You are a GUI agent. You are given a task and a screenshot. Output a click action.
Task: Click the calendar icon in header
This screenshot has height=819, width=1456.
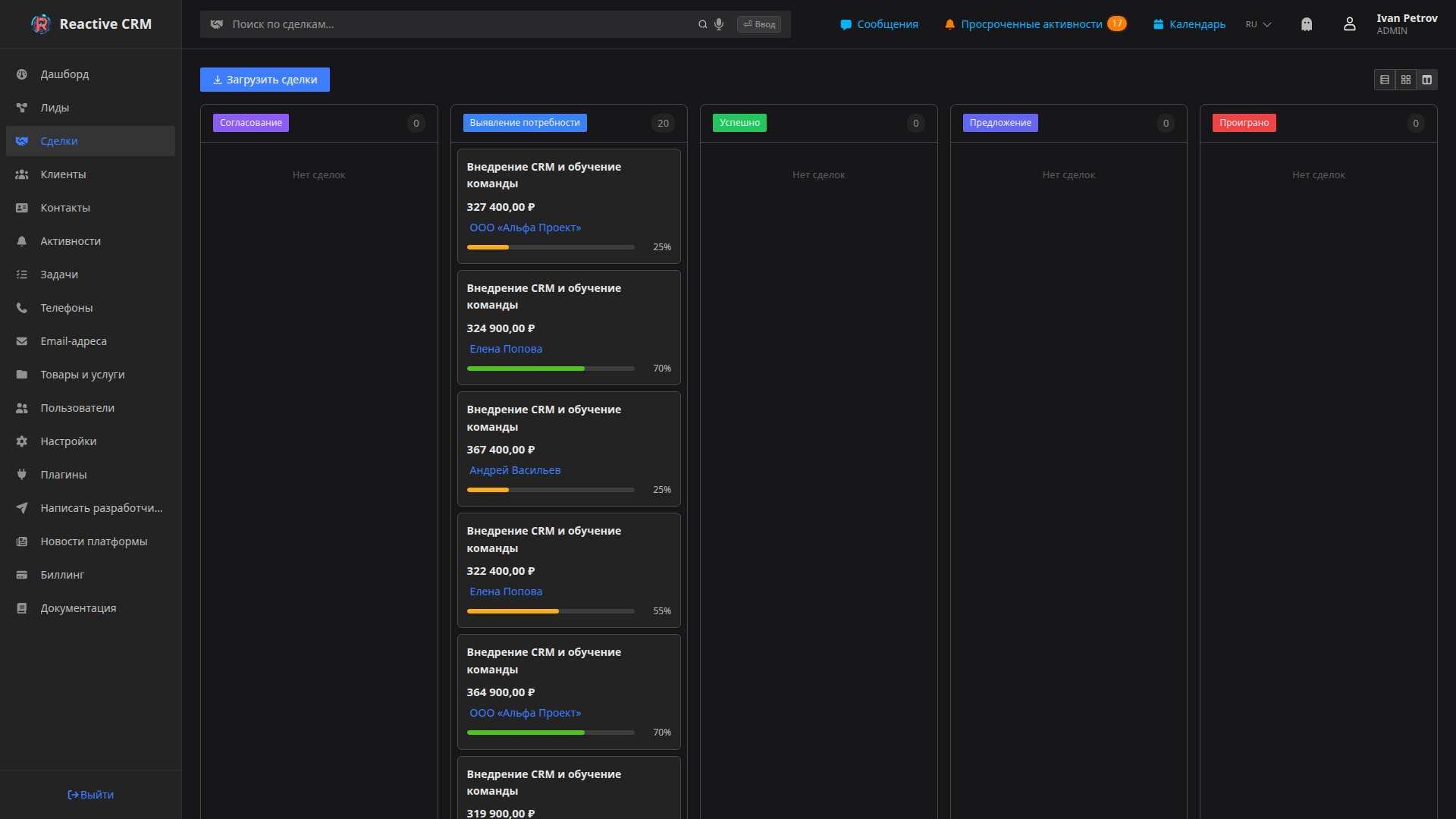tap(1158, 24)
